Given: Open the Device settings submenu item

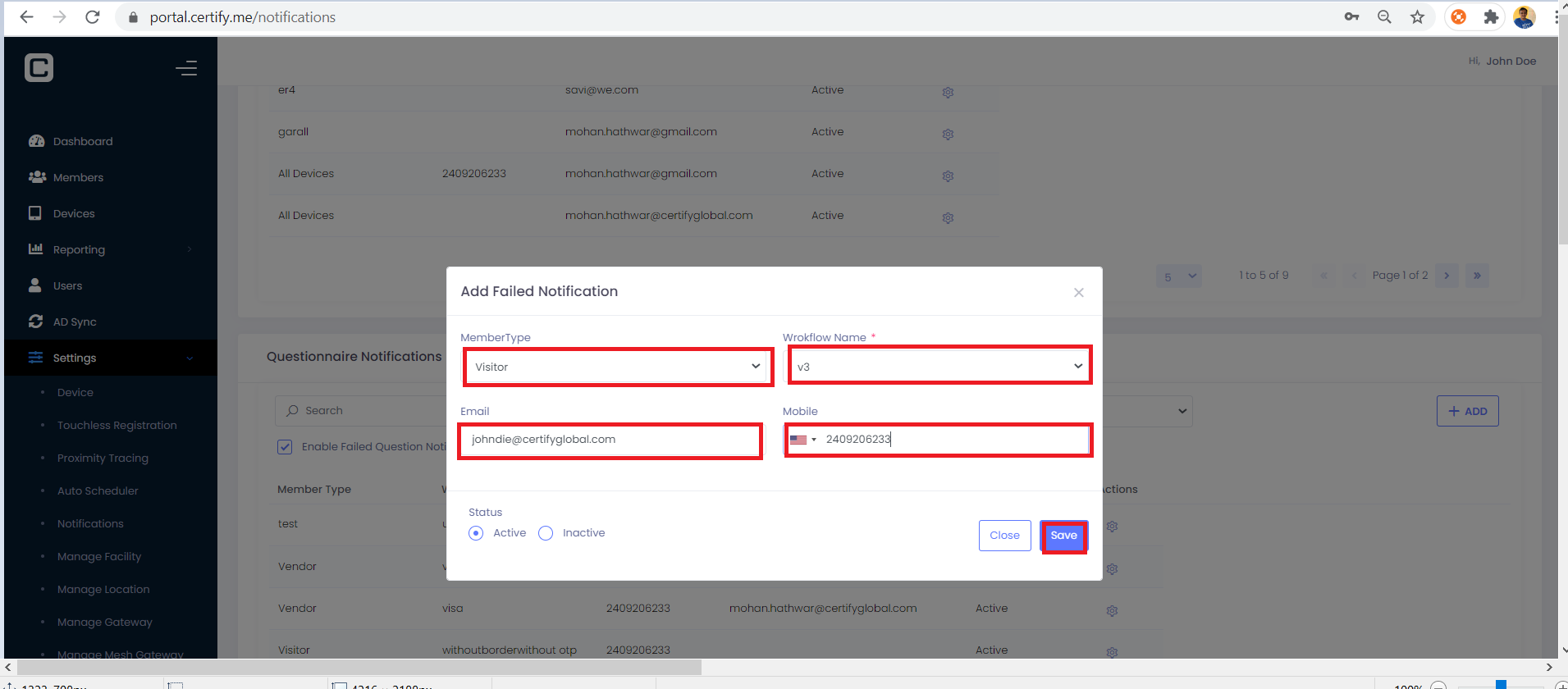Looking at the screenshot, I should pos(75,393).
